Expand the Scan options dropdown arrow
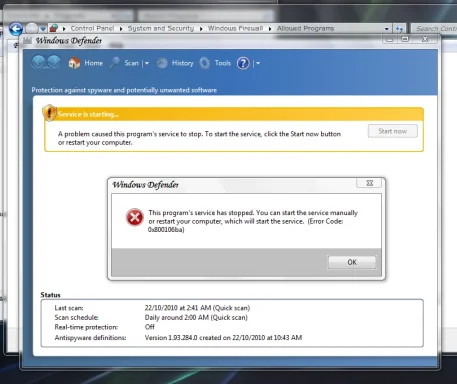This screenshot has width=457, height=384. [147, 63]
